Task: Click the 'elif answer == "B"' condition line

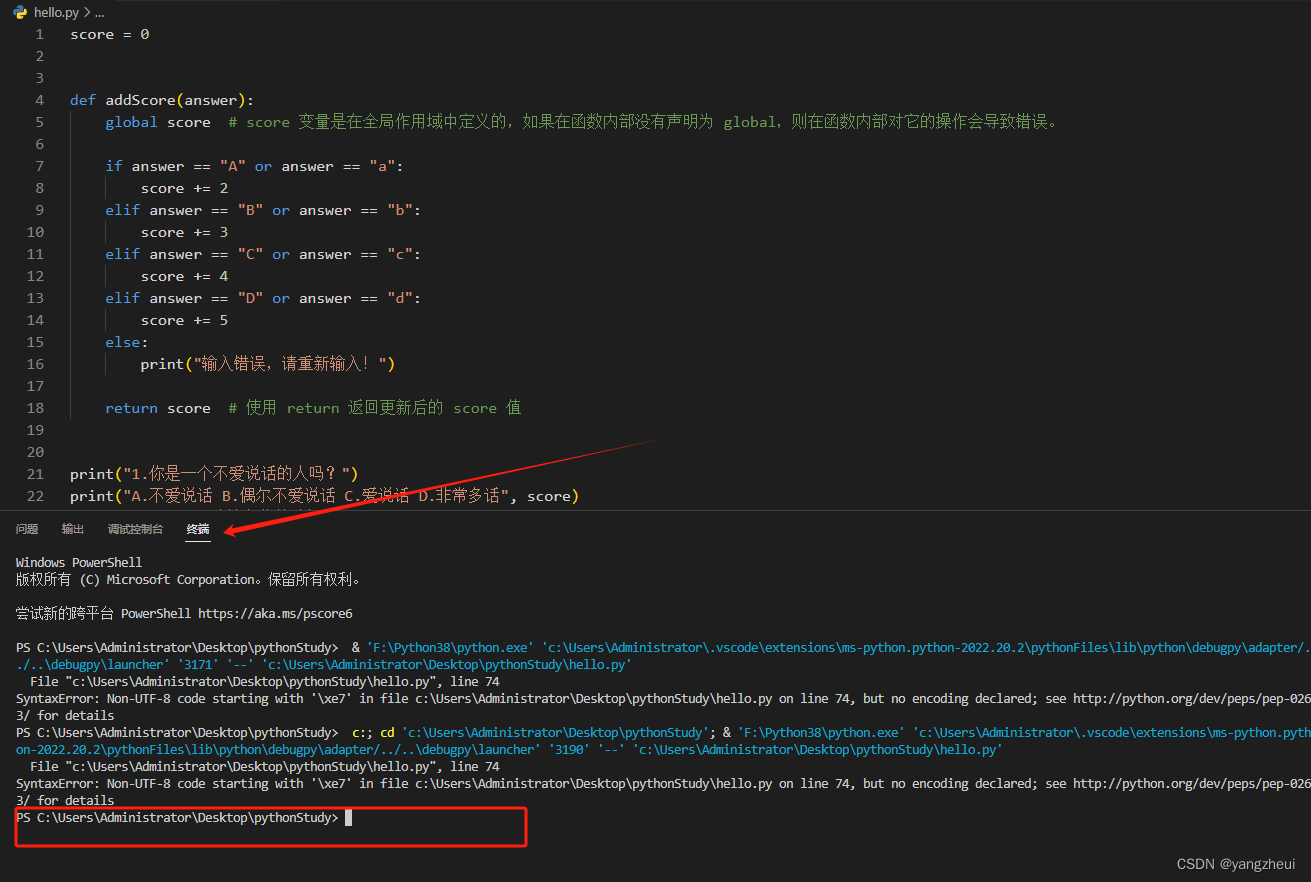Action: point(263,210)
